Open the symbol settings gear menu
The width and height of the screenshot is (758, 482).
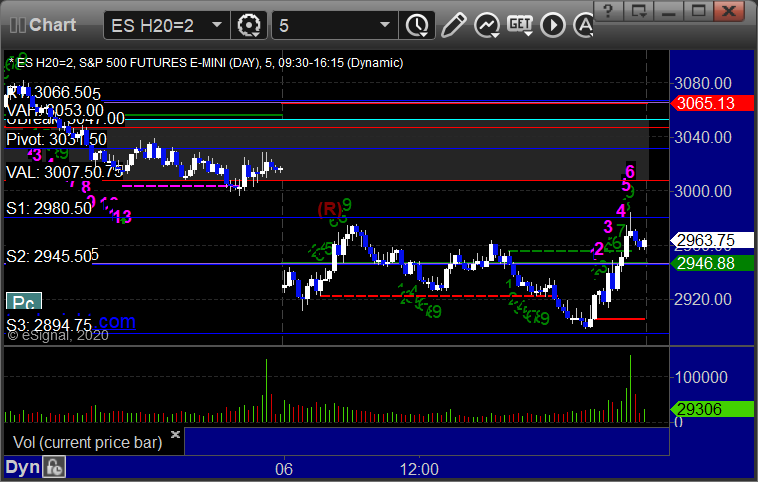[249, 26]
